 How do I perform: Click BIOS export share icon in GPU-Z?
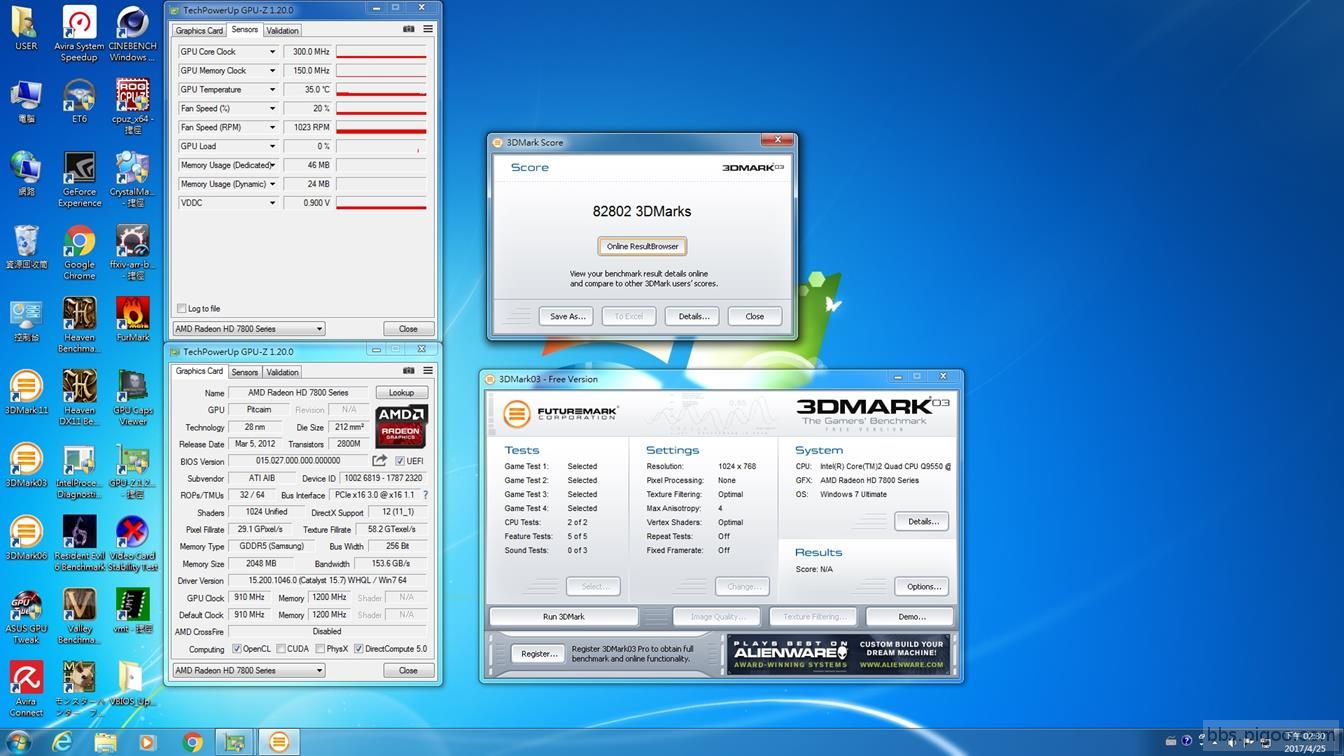[380, 461]
